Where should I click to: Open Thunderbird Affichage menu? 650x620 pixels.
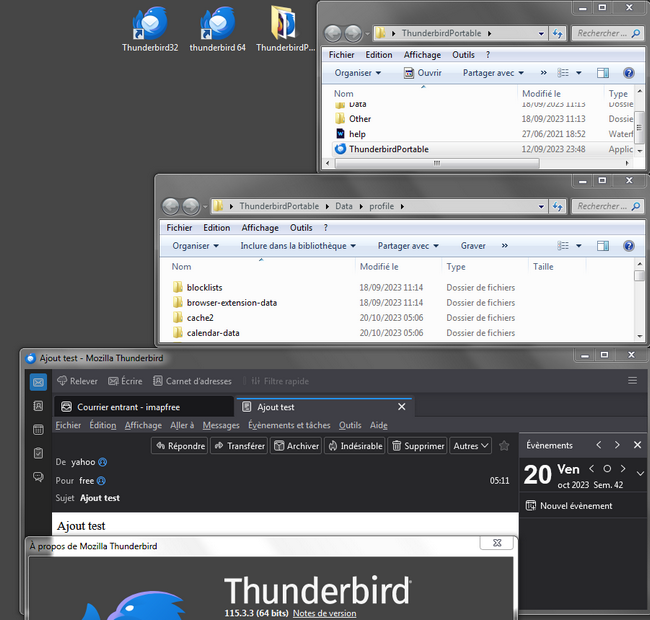(143, 425)
